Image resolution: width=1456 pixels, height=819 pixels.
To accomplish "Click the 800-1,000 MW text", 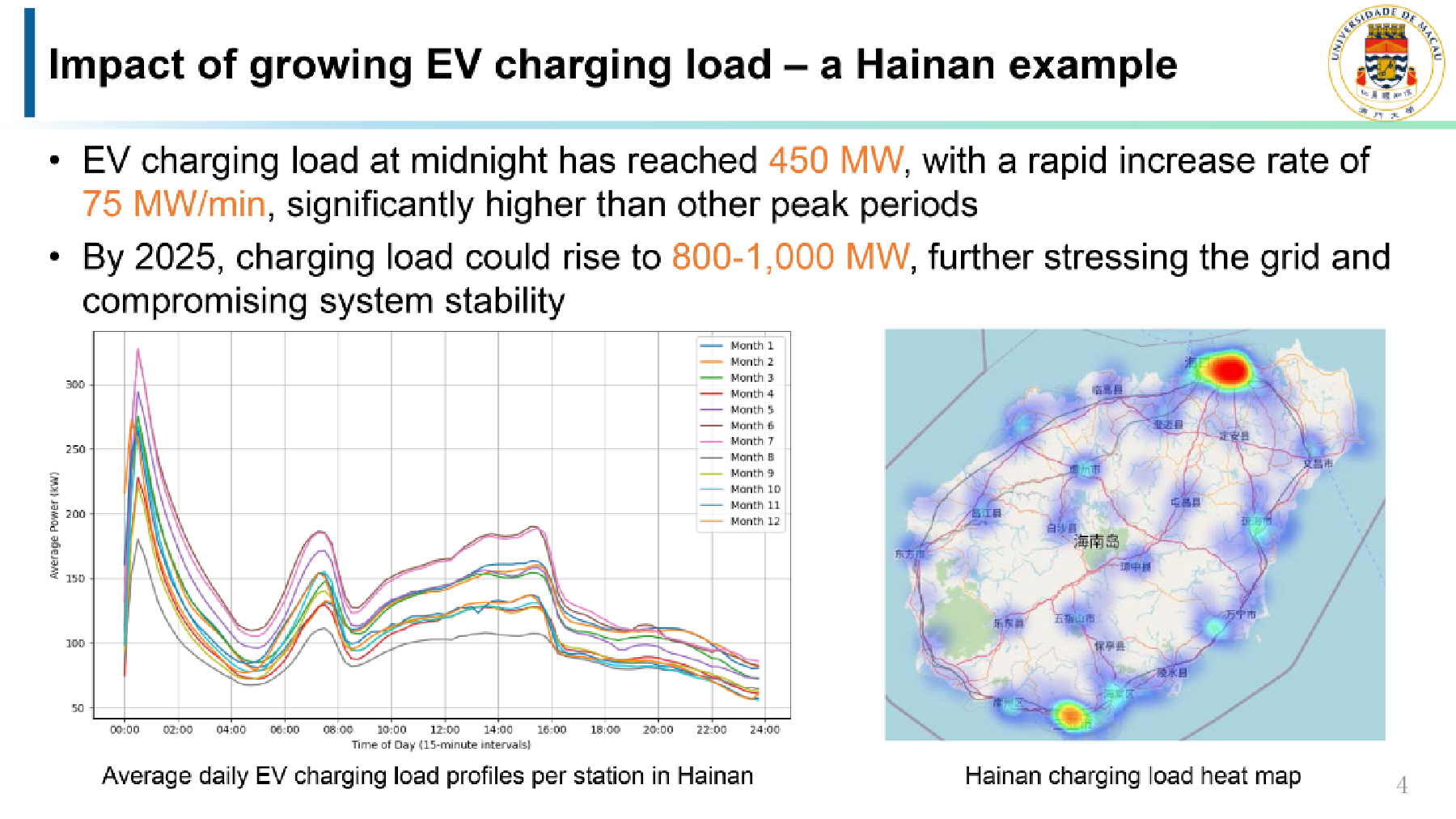I will [790, 257].
